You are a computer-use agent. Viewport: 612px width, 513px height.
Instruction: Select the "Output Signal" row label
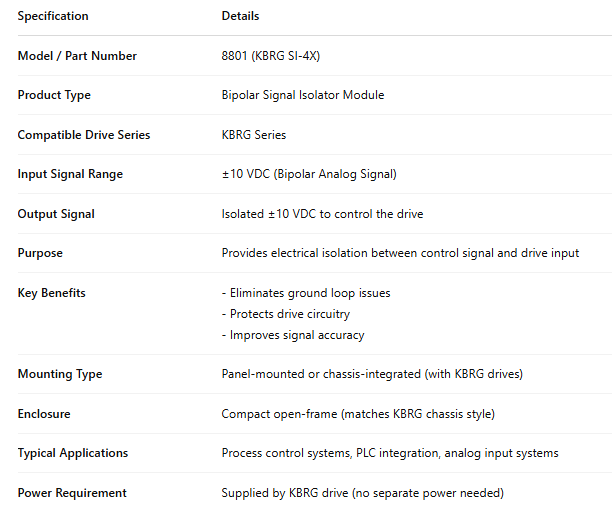[56, 214]
